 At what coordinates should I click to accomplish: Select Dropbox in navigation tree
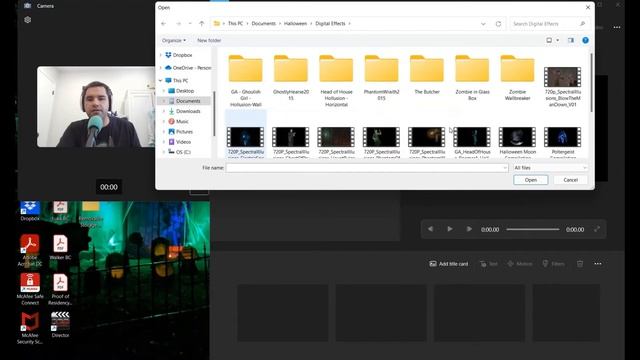(x=182, y=55)
